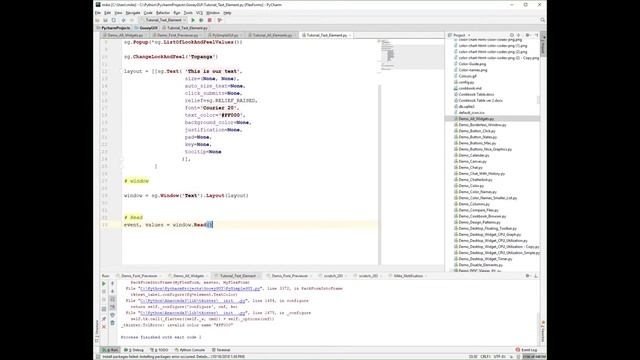Click the Save All toolbar icon

tap(105, 20)
